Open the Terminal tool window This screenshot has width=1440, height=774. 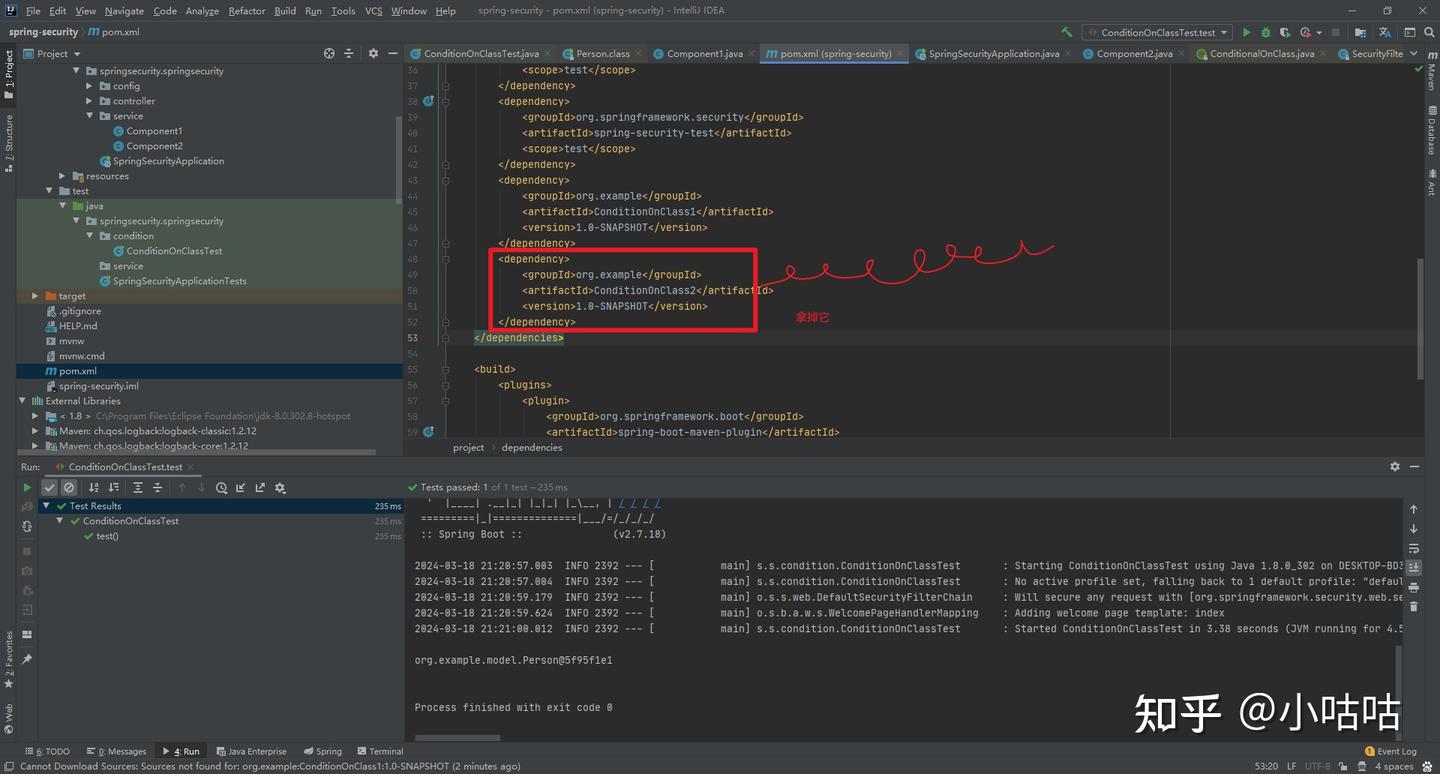pos(380,751)
